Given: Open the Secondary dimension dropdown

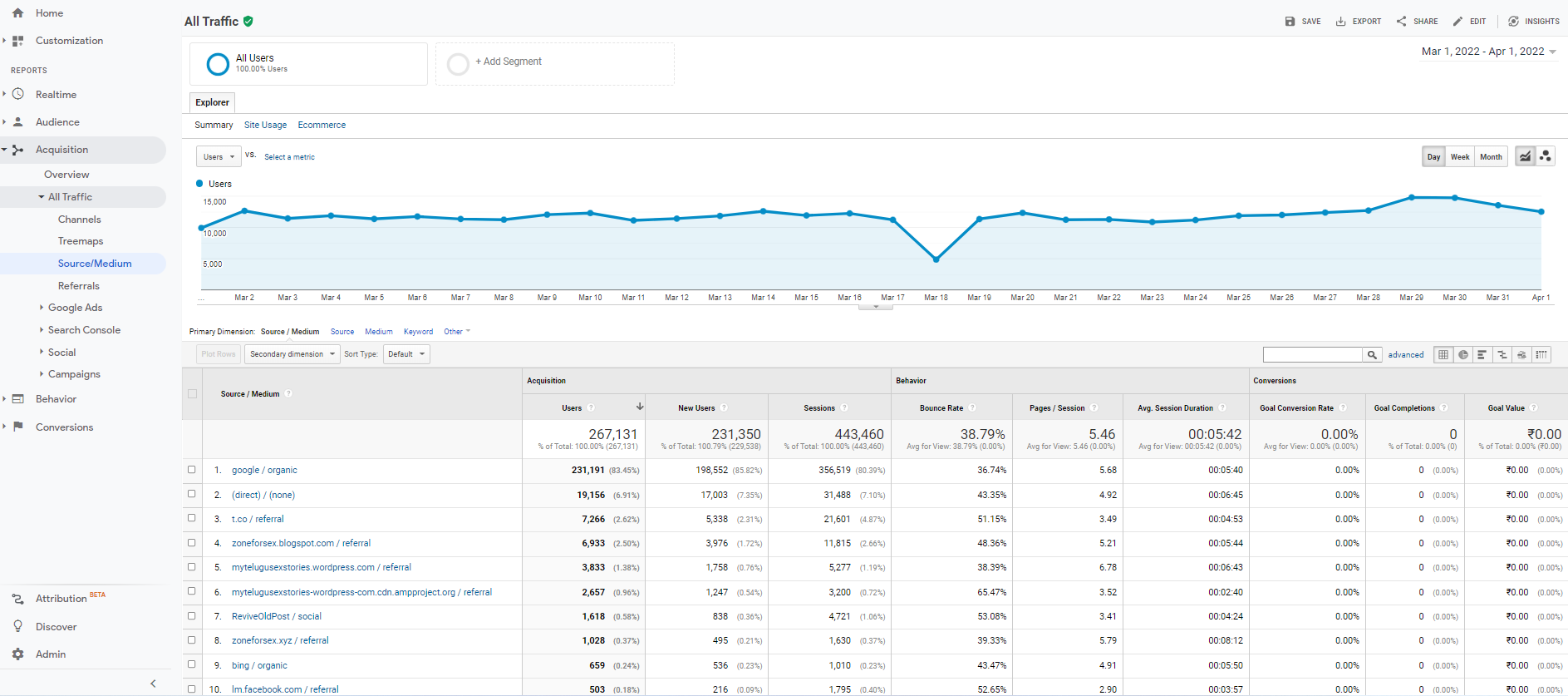Looking at the screenshot, I should pos(292,354).
